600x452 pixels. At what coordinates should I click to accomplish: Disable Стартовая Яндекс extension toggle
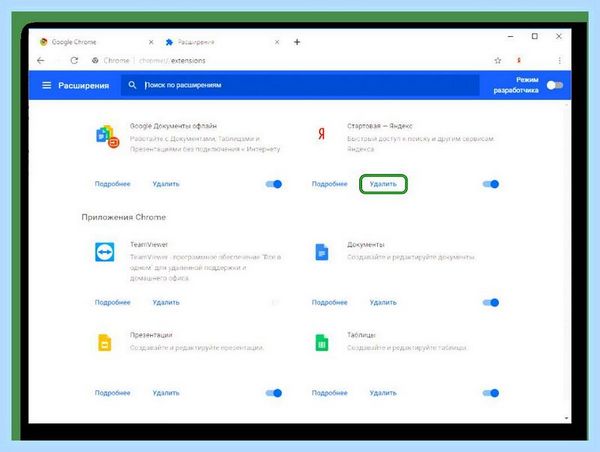491,184
